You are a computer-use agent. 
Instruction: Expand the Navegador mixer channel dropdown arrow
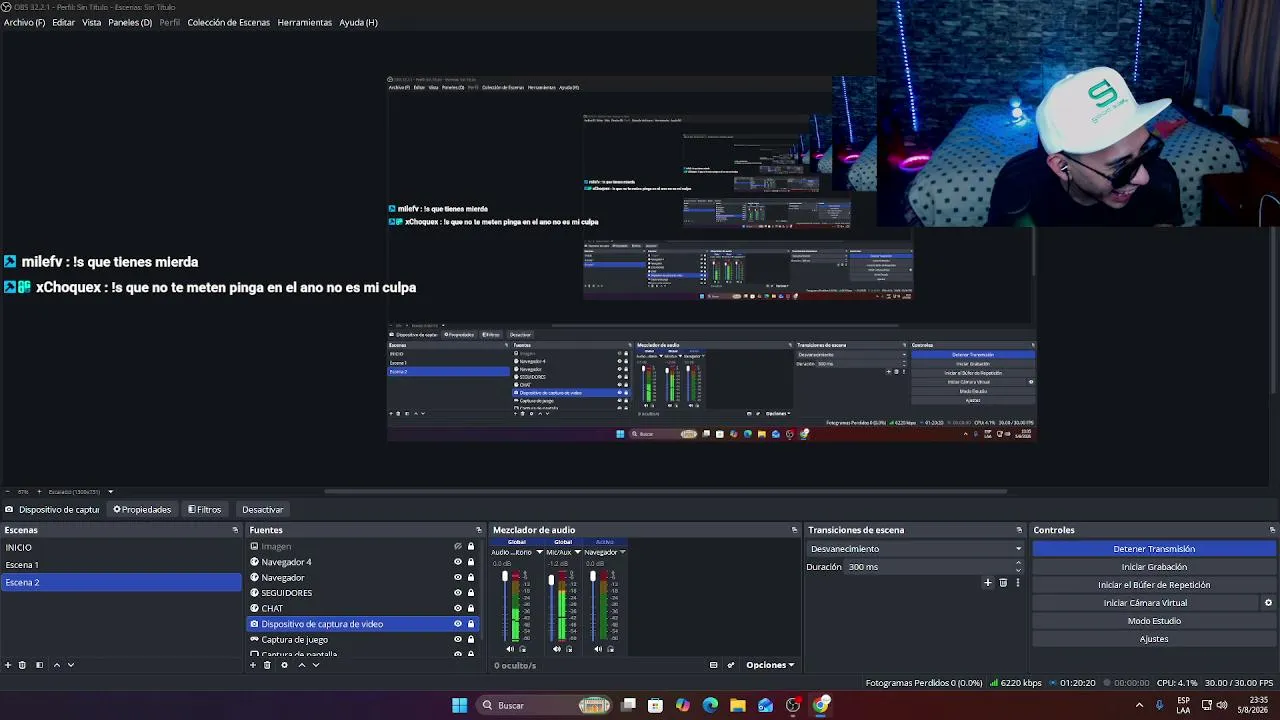[x=622, y=552]
